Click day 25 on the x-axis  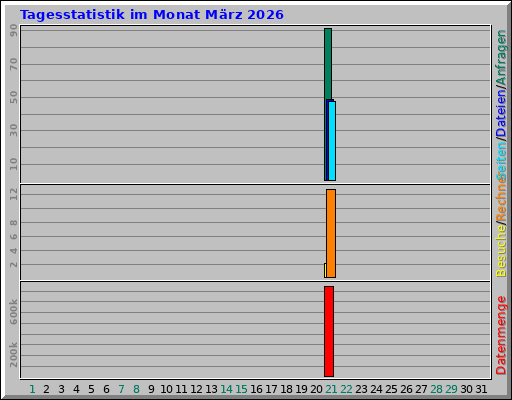click(391, 389)
